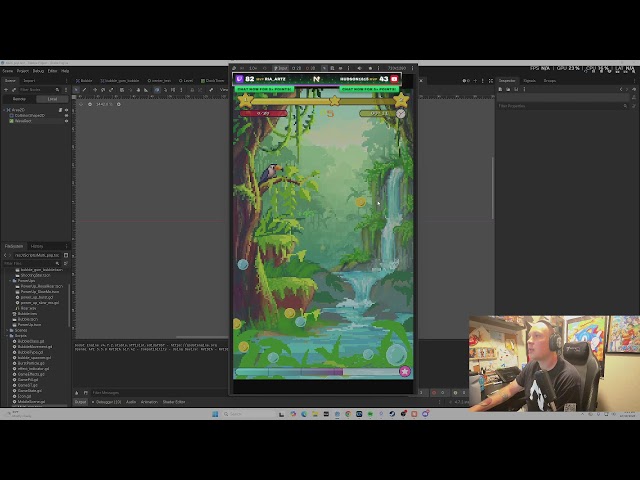The height and width of the screenshot is (480, 640).
Task: Go to previous object in Inspector history
Action: point(621,89)
